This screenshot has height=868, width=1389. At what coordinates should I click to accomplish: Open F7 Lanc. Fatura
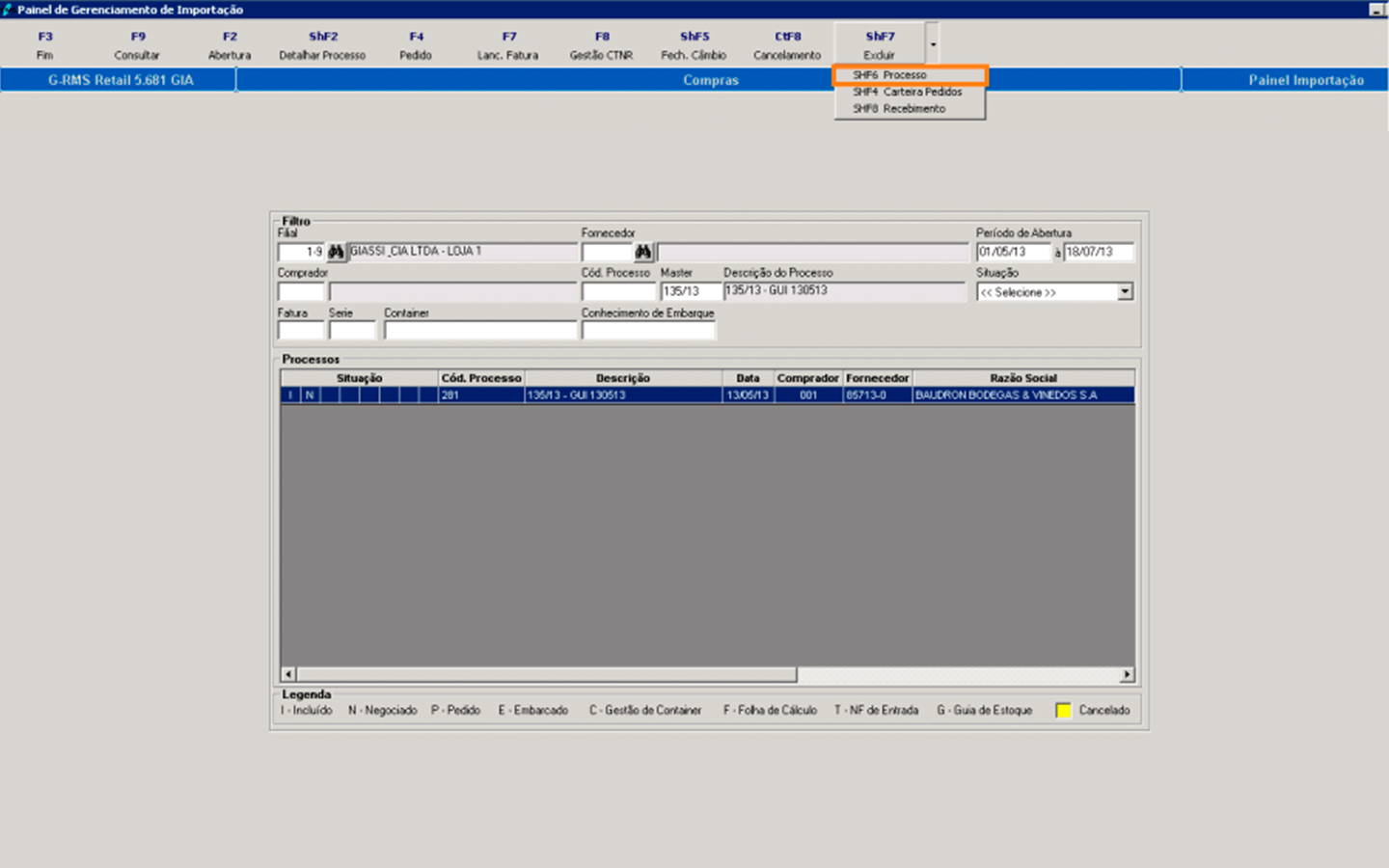click(507, 45)
